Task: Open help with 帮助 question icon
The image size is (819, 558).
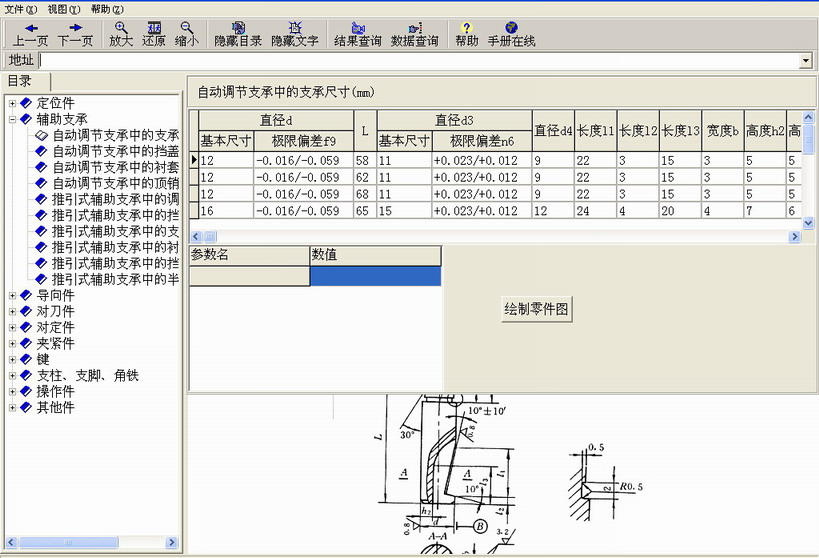Action: pyautogui.click(x=466, y=34)
